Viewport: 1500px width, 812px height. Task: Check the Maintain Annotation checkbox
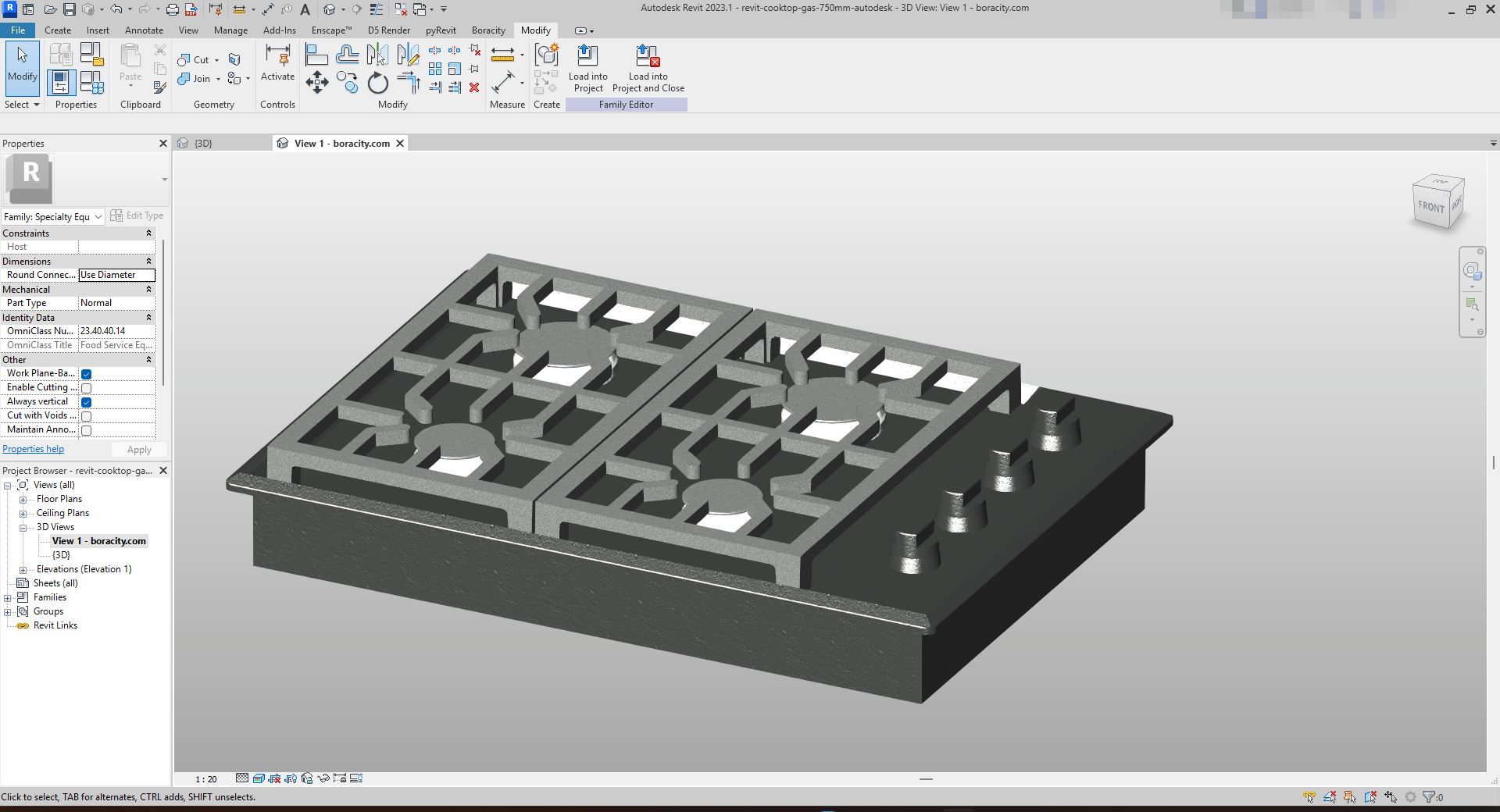[x=87, y=430]
